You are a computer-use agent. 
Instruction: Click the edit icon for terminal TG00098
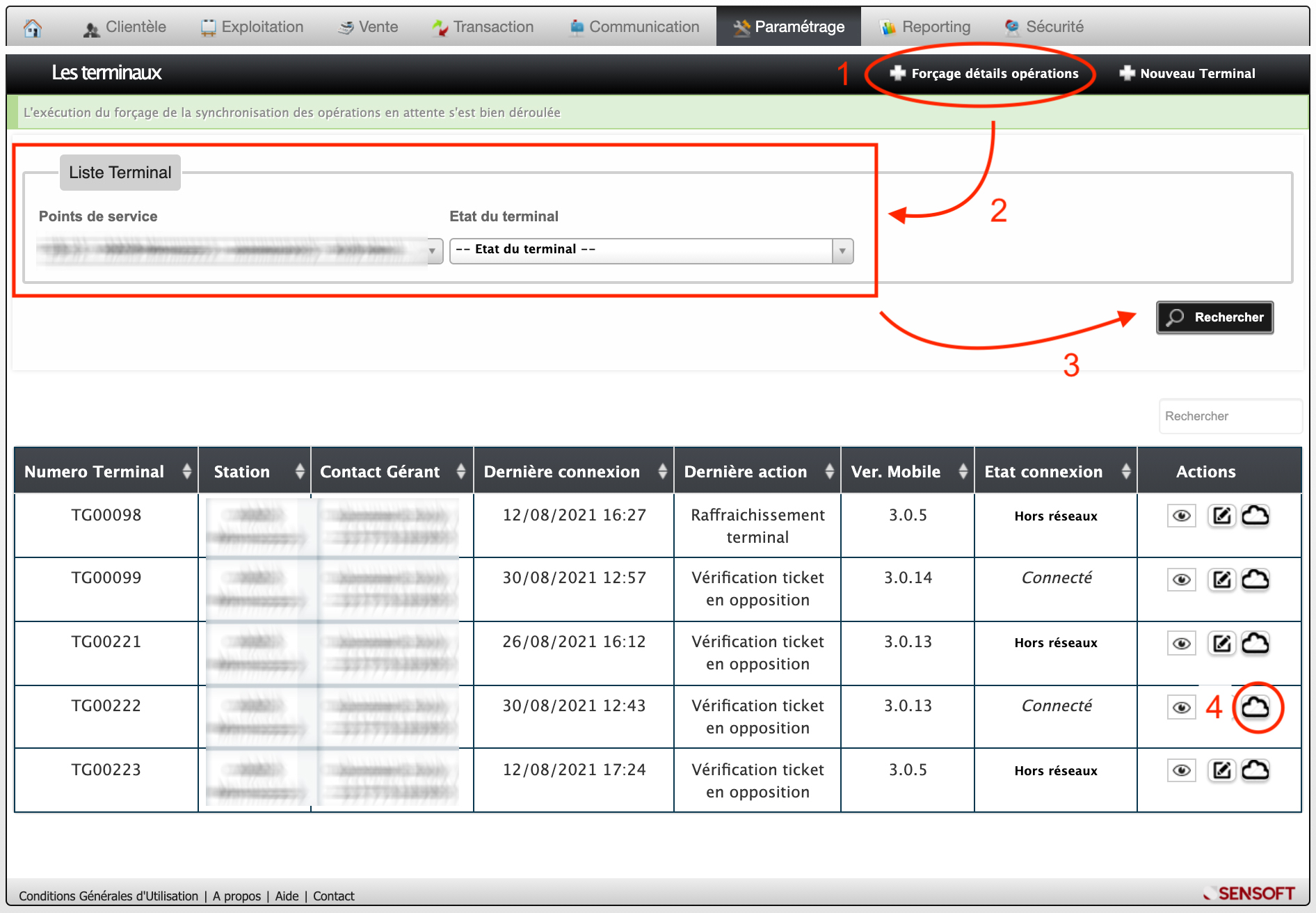tap(1221, 516)
